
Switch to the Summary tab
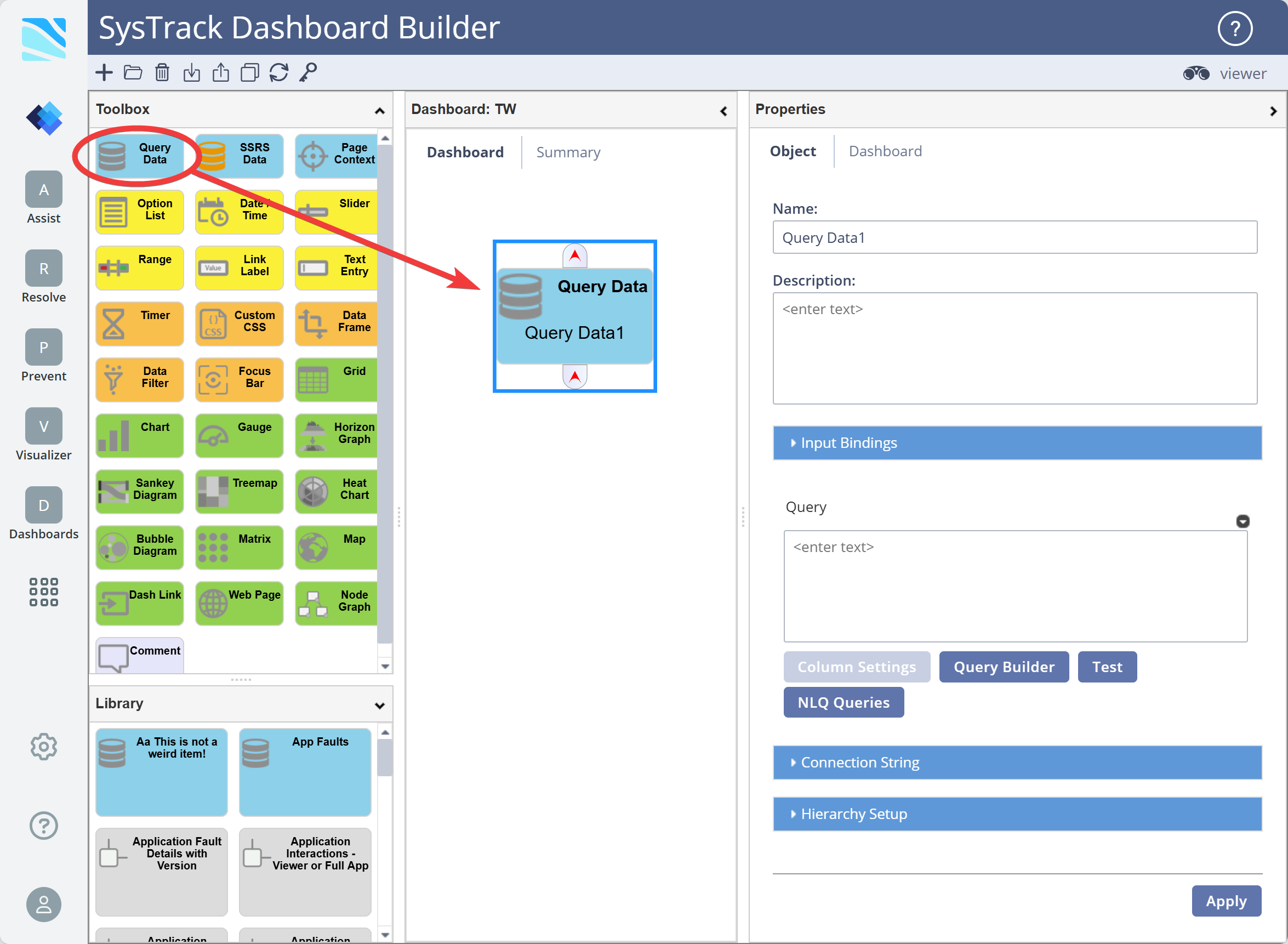point(568,152)
